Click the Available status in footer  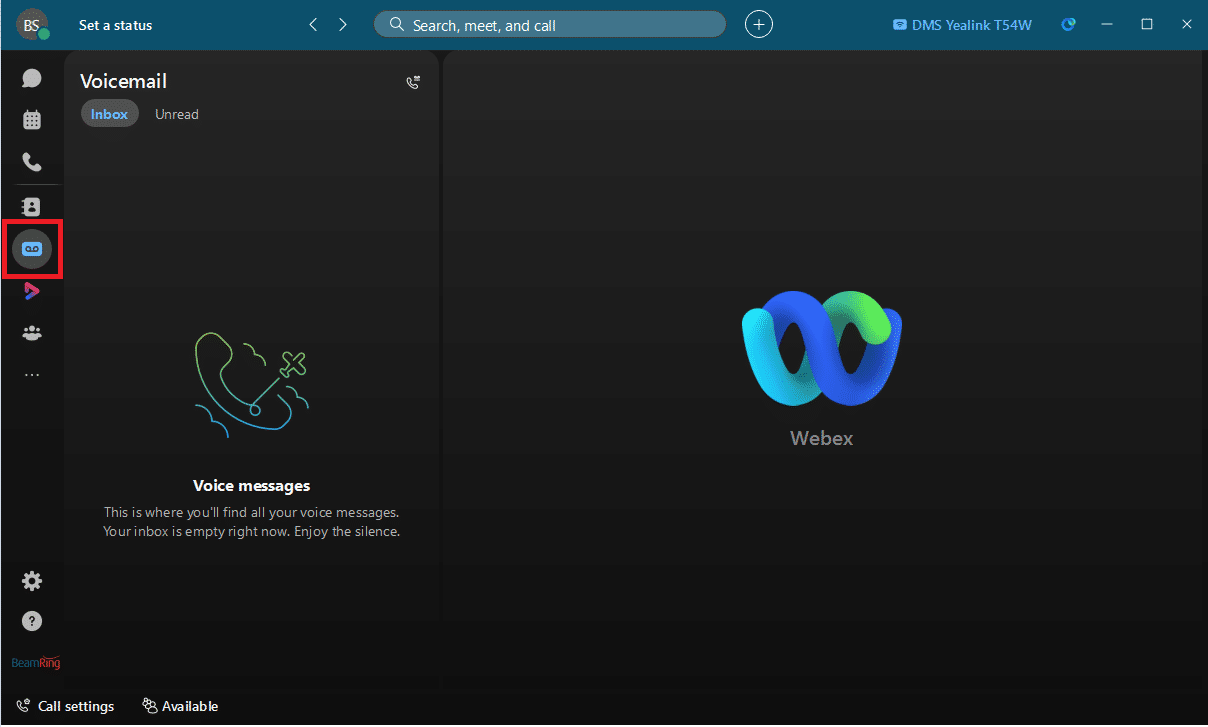pyautogui.click(x=180, y=706)
